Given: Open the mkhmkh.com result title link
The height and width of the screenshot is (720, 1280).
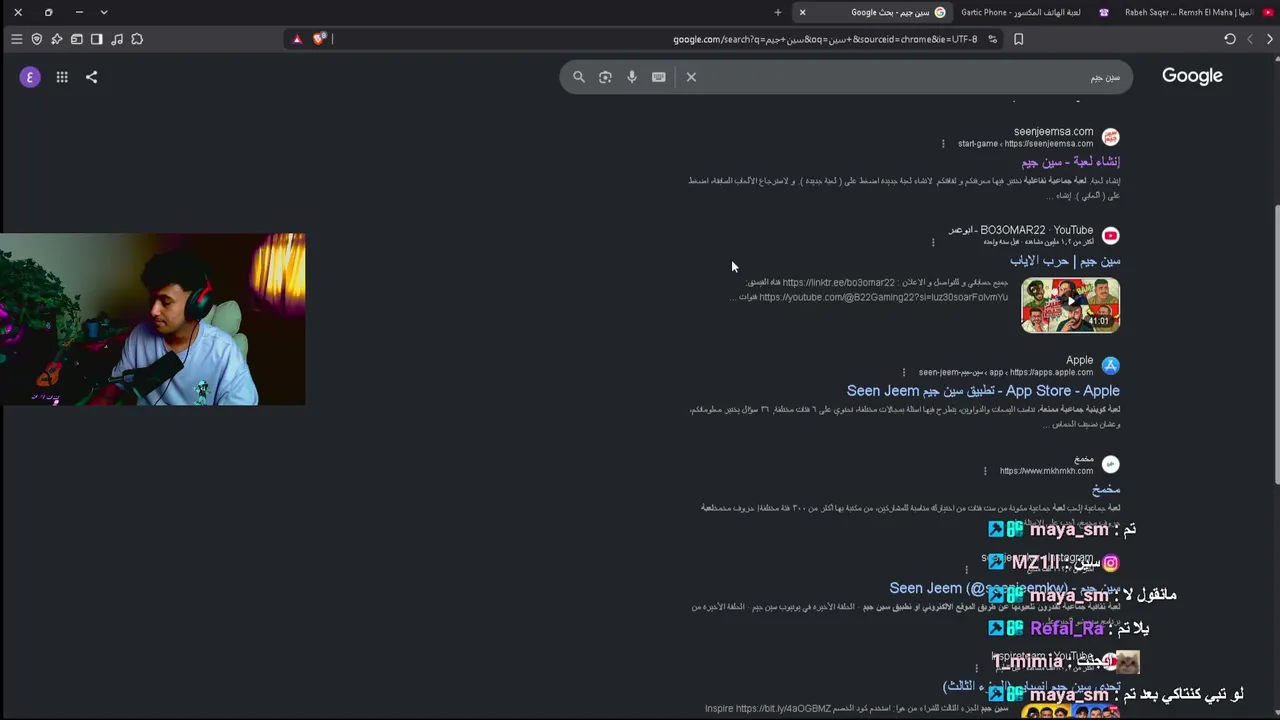Looking at the screenshot, I should click(1106, 489).
